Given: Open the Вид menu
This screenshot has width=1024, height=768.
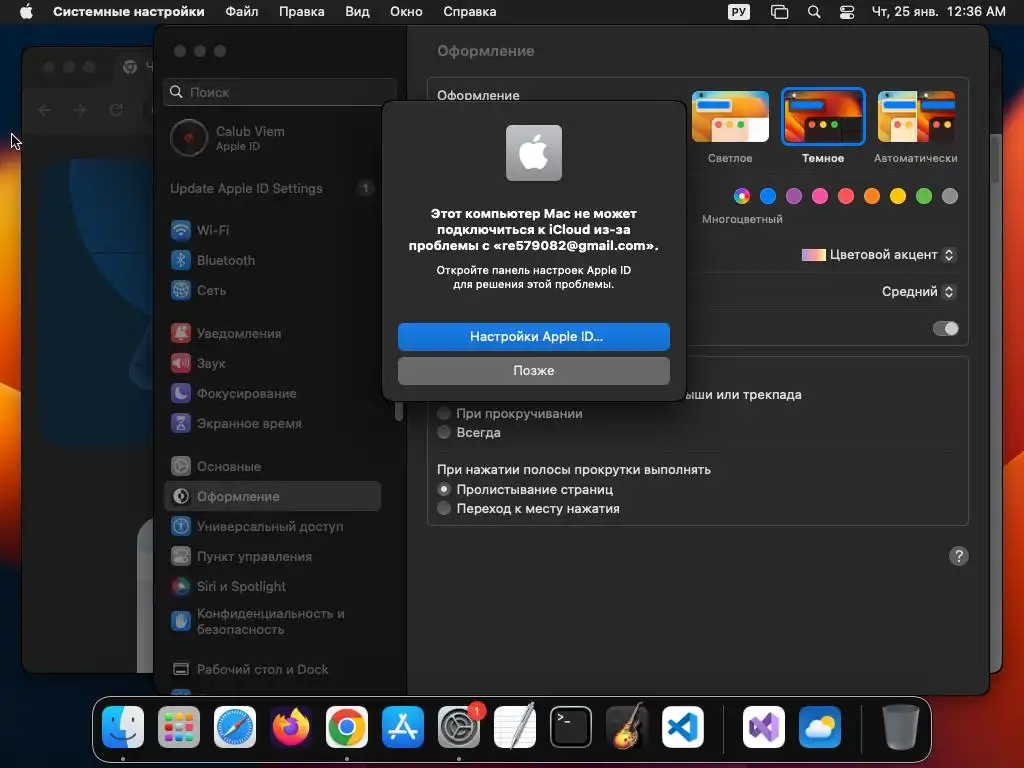Looking at the screenshot, I should 357,12.
